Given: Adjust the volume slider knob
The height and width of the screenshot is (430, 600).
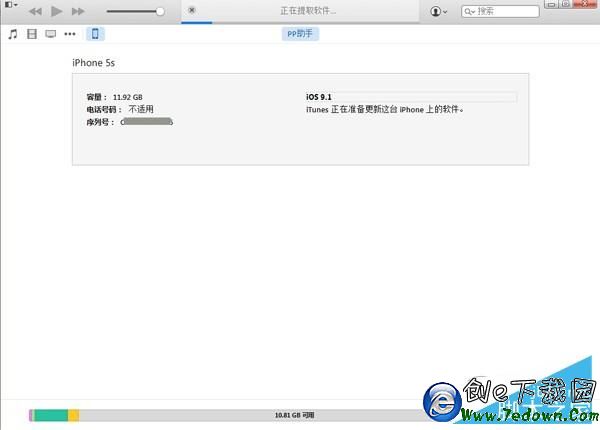Looking at the screenshot, I should (160, 11).
